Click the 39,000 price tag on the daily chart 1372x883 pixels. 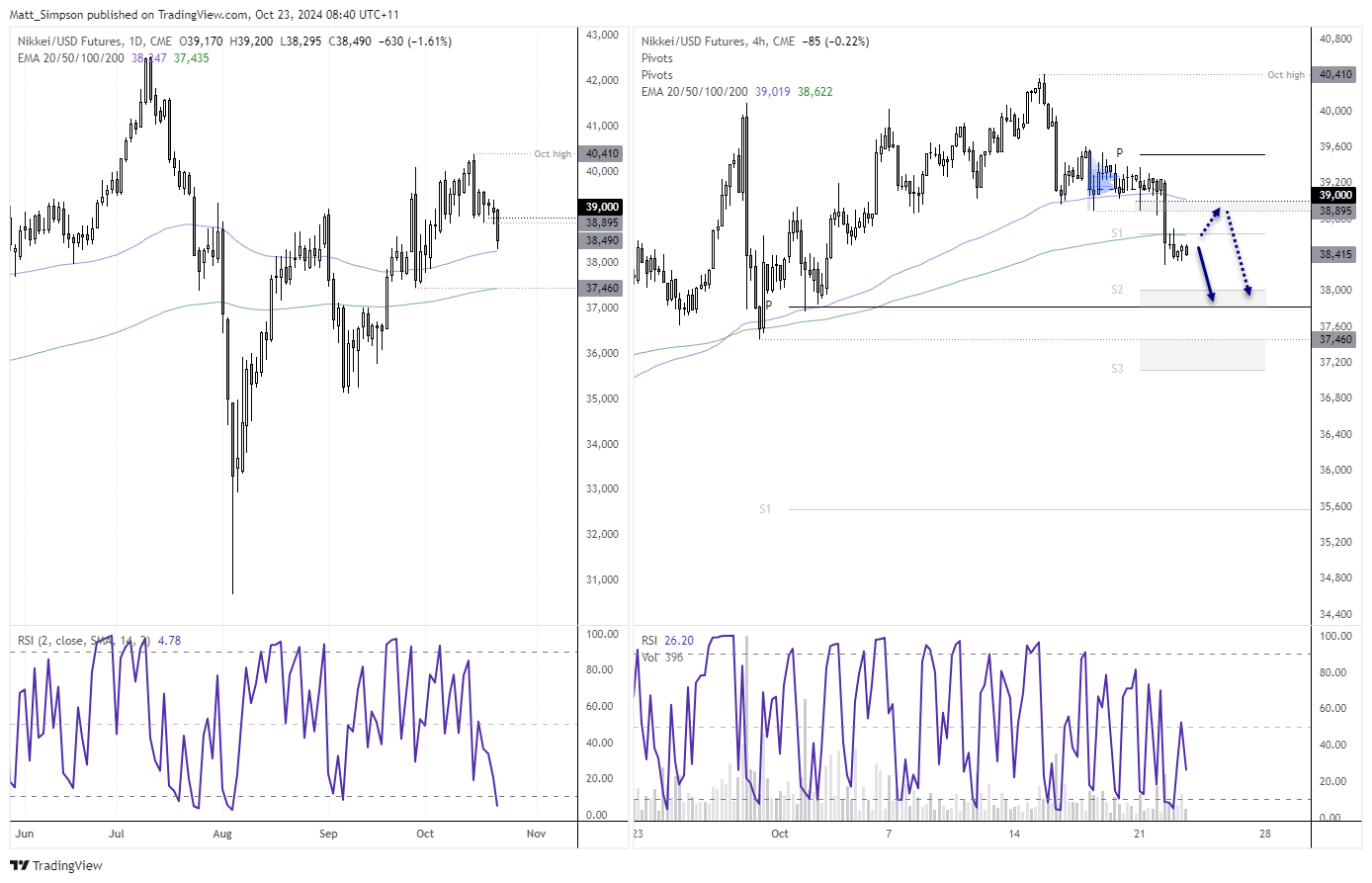pos(602,207)
